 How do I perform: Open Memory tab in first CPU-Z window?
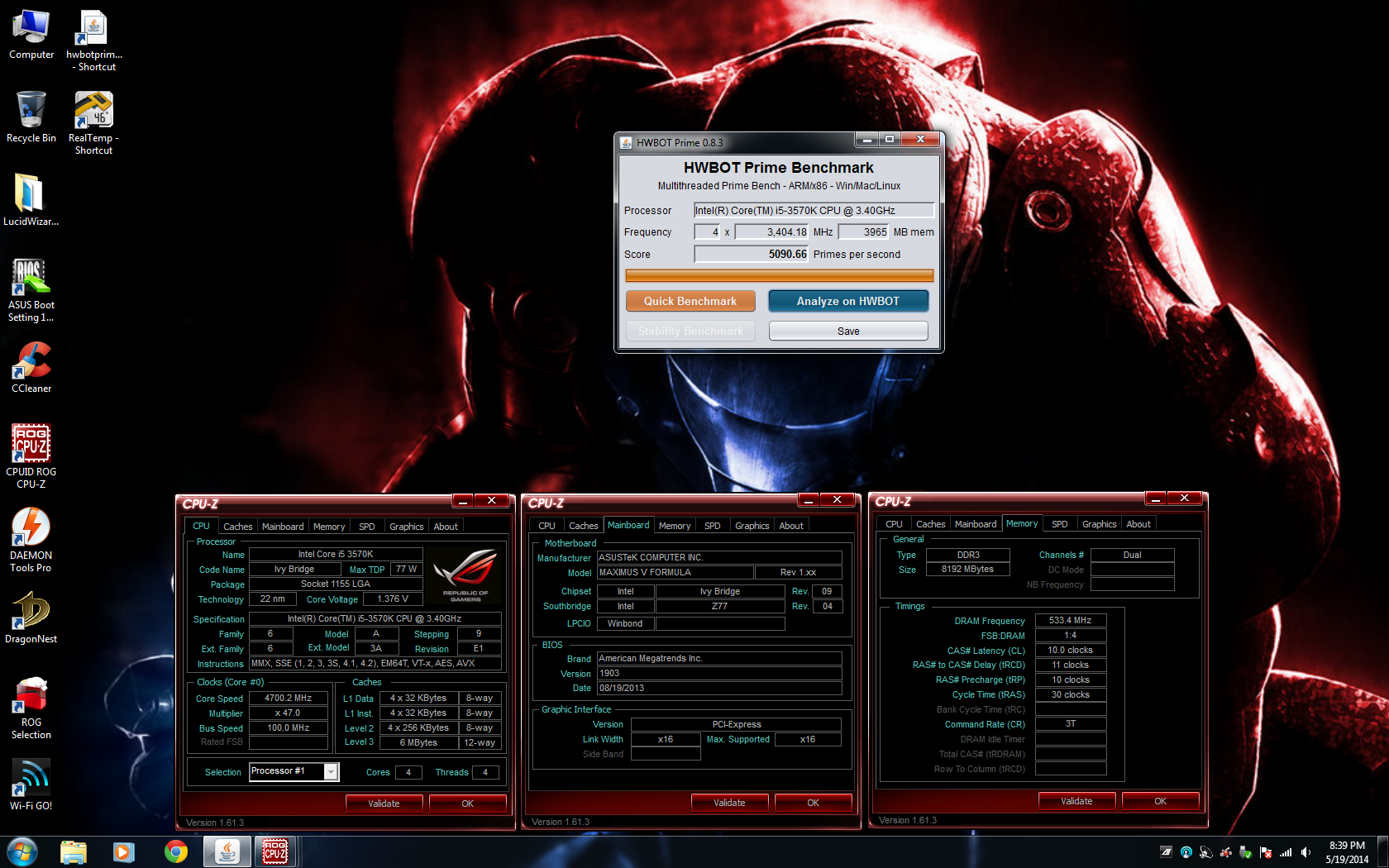coord(329,527)
